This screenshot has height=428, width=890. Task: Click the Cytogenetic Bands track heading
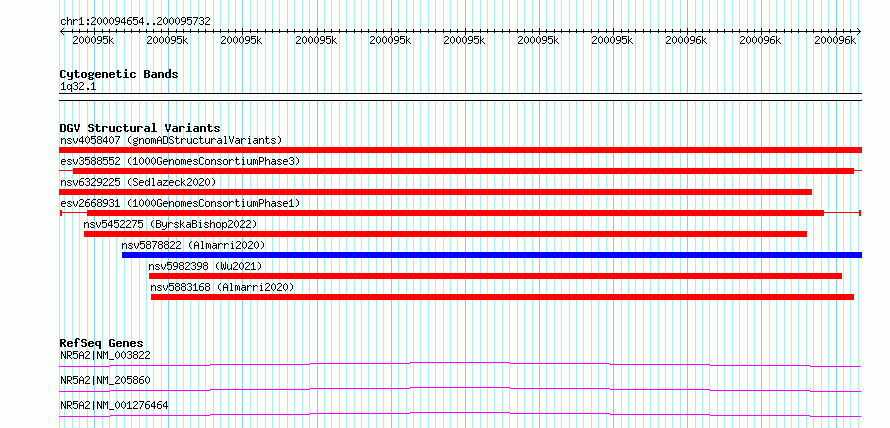(119, 74)
